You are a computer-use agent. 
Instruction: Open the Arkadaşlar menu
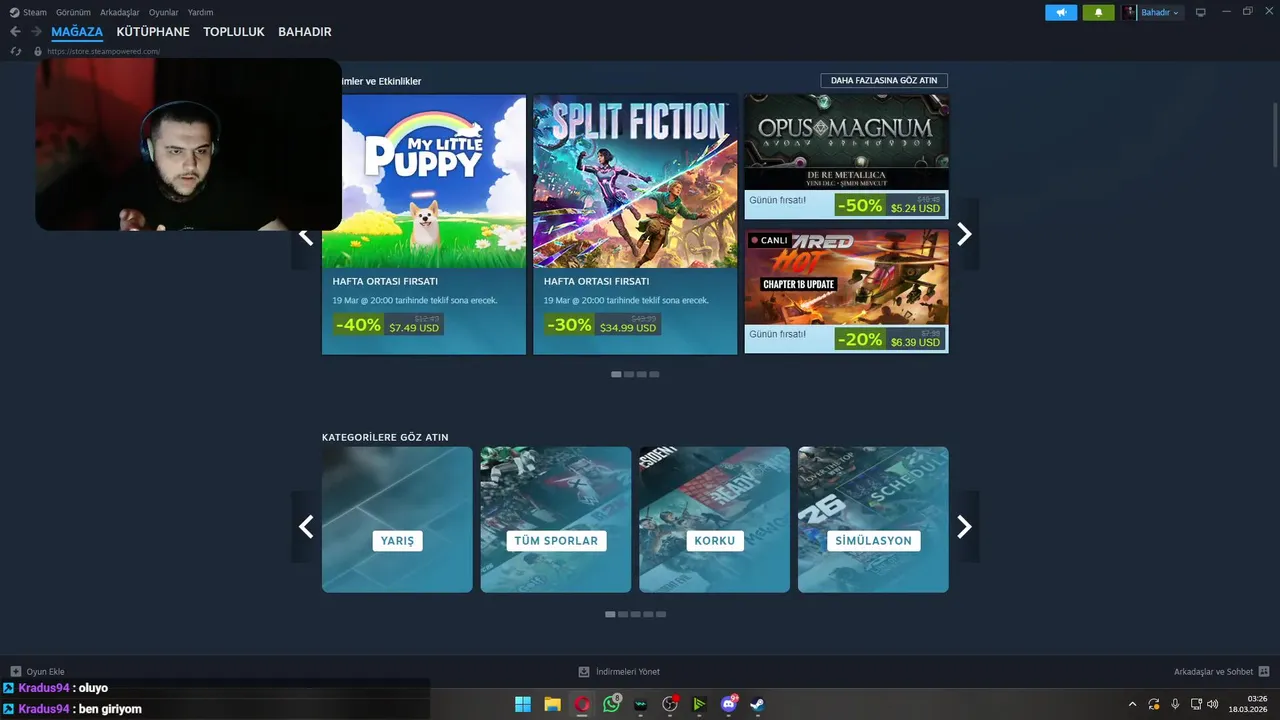[x=120, y=13]
